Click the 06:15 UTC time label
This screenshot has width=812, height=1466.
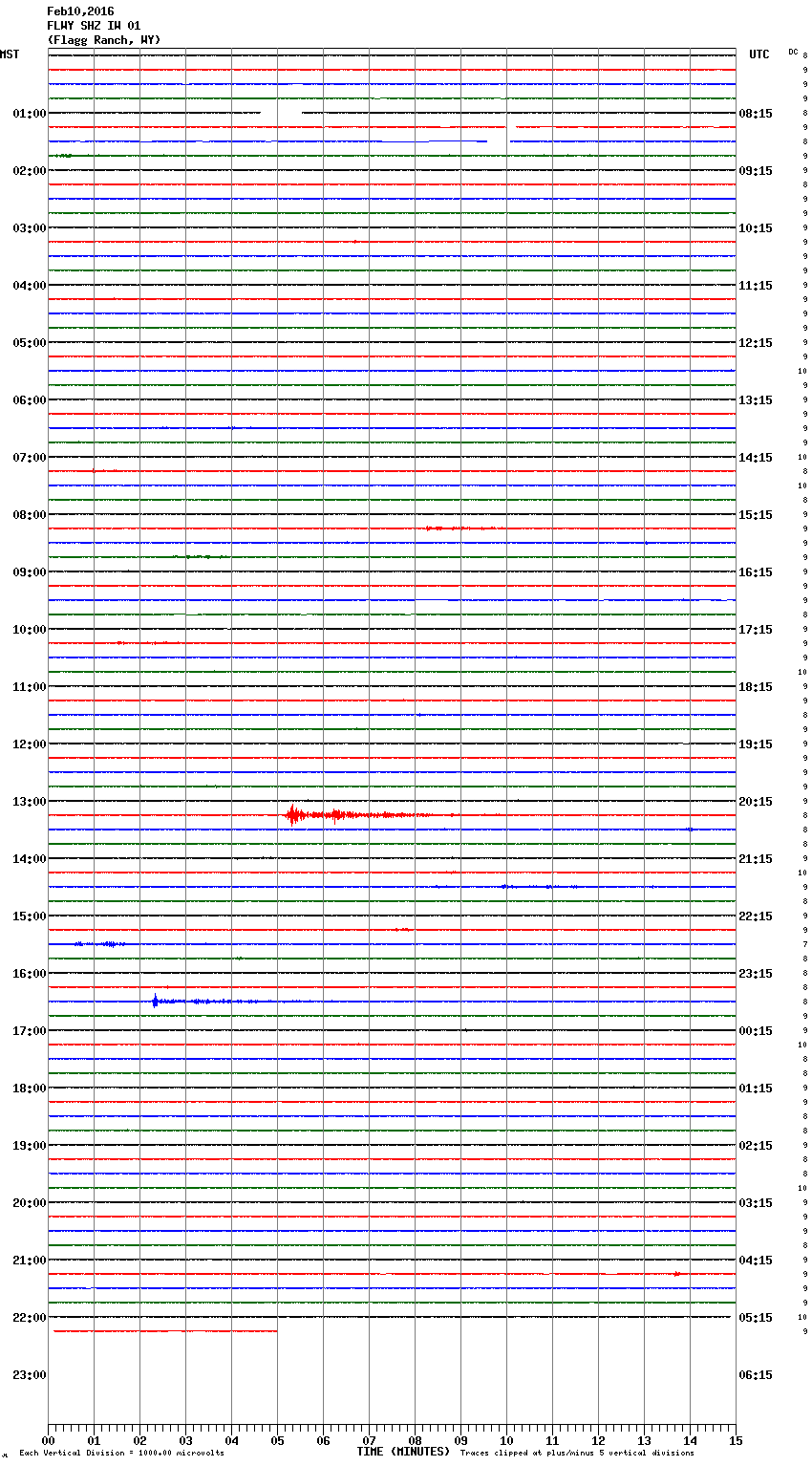click(756, 1375)
